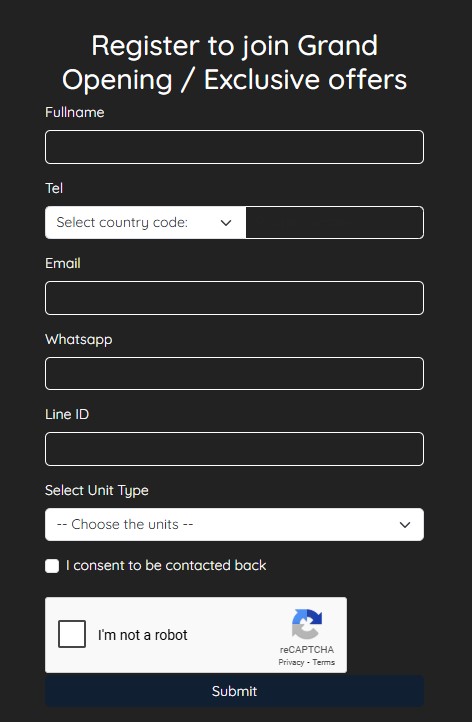
Task: Click the Select Unit Type label
Action: click(x=97, y=490)
